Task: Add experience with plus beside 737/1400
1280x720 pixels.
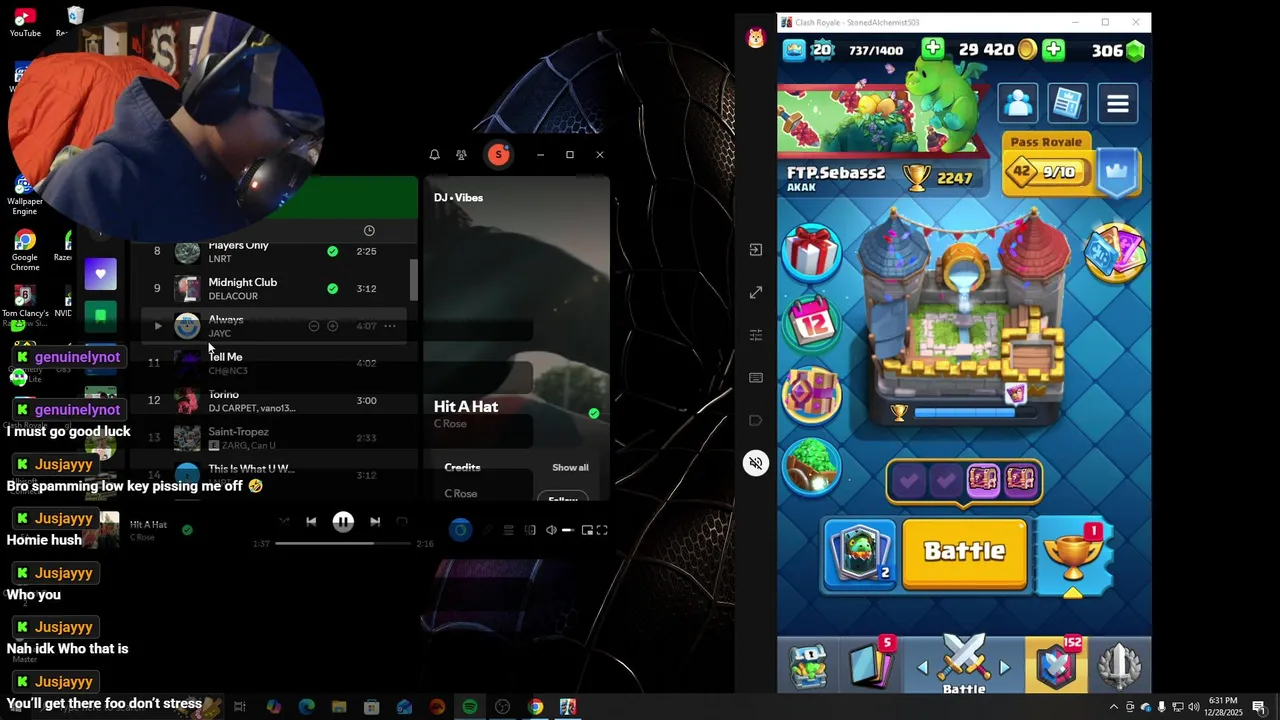Action: tap(932, 49)
